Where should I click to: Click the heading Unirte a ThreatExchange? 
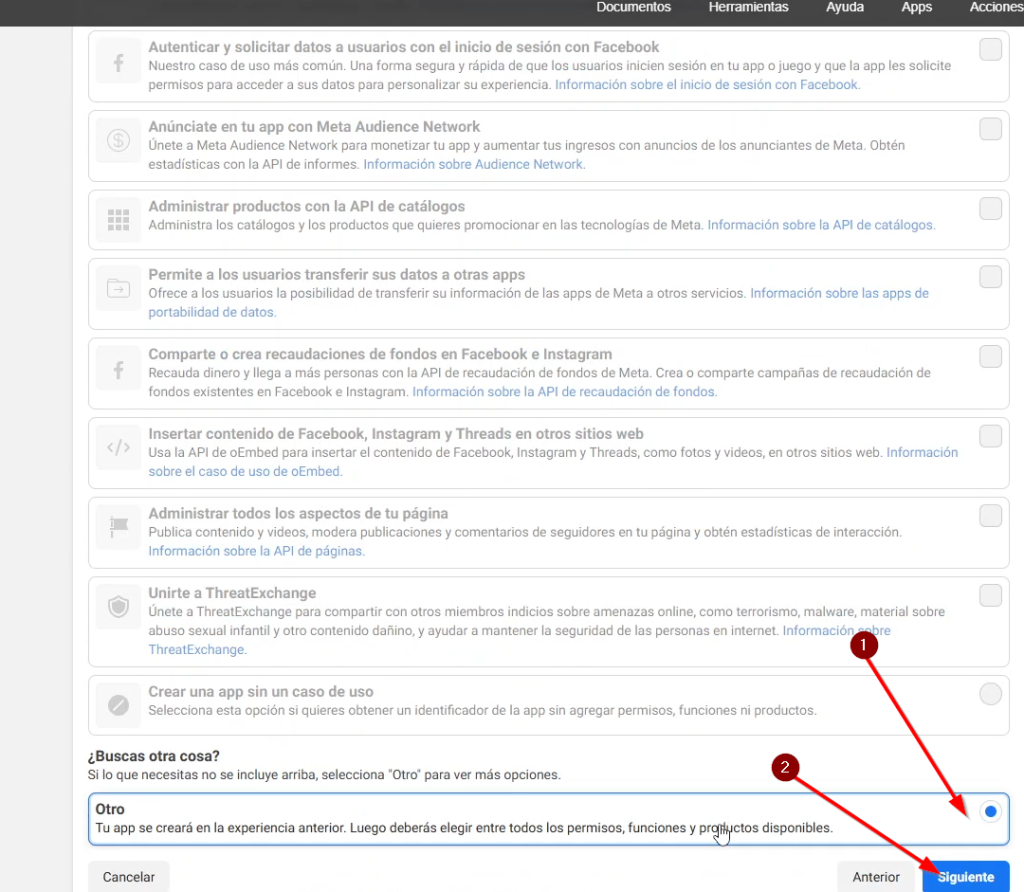[x=232, y=593]
